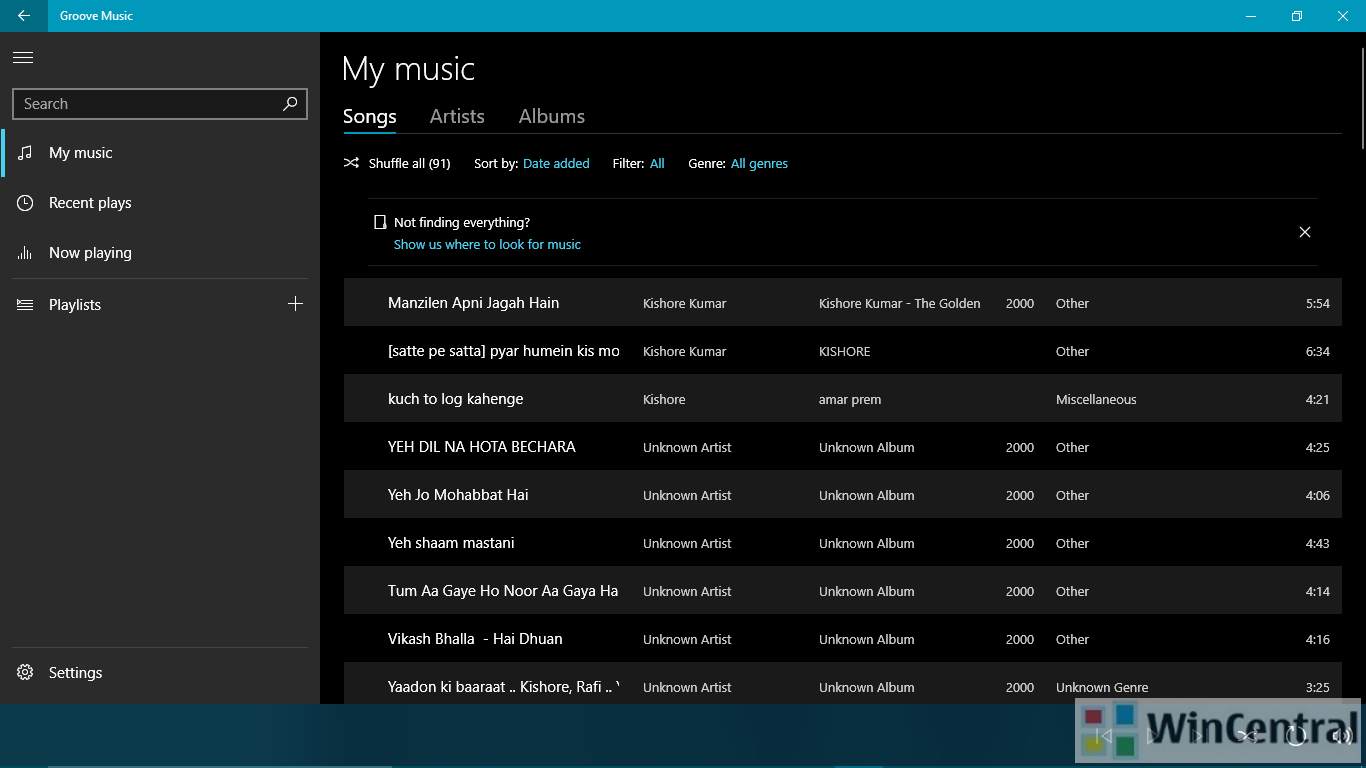The height and width of the screenshot is (768, 1366).
Task: Switch to the Albums tab
Action: pos(552,116)
